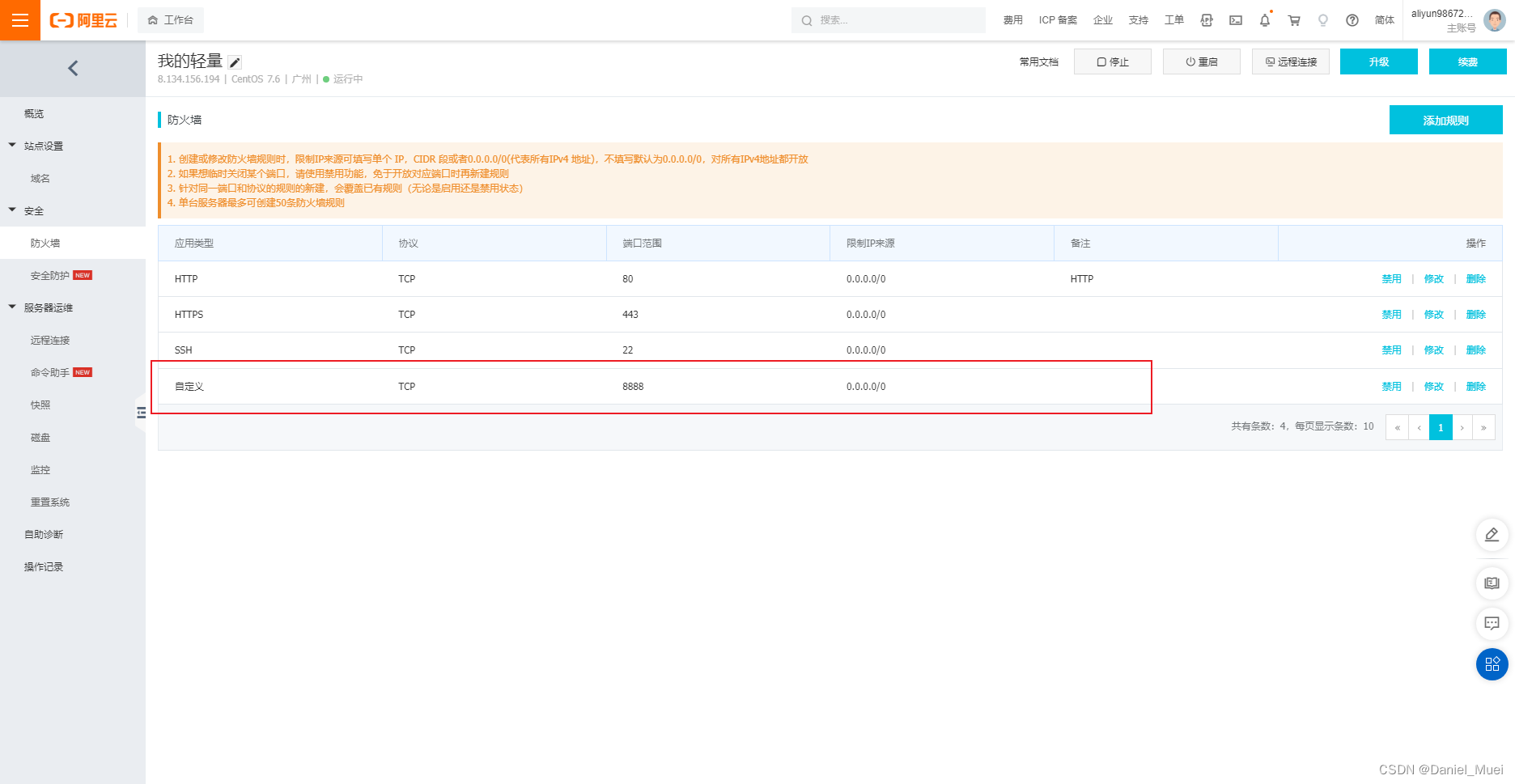Click the 升级 upgrade button

click(x=1379, y=61)
